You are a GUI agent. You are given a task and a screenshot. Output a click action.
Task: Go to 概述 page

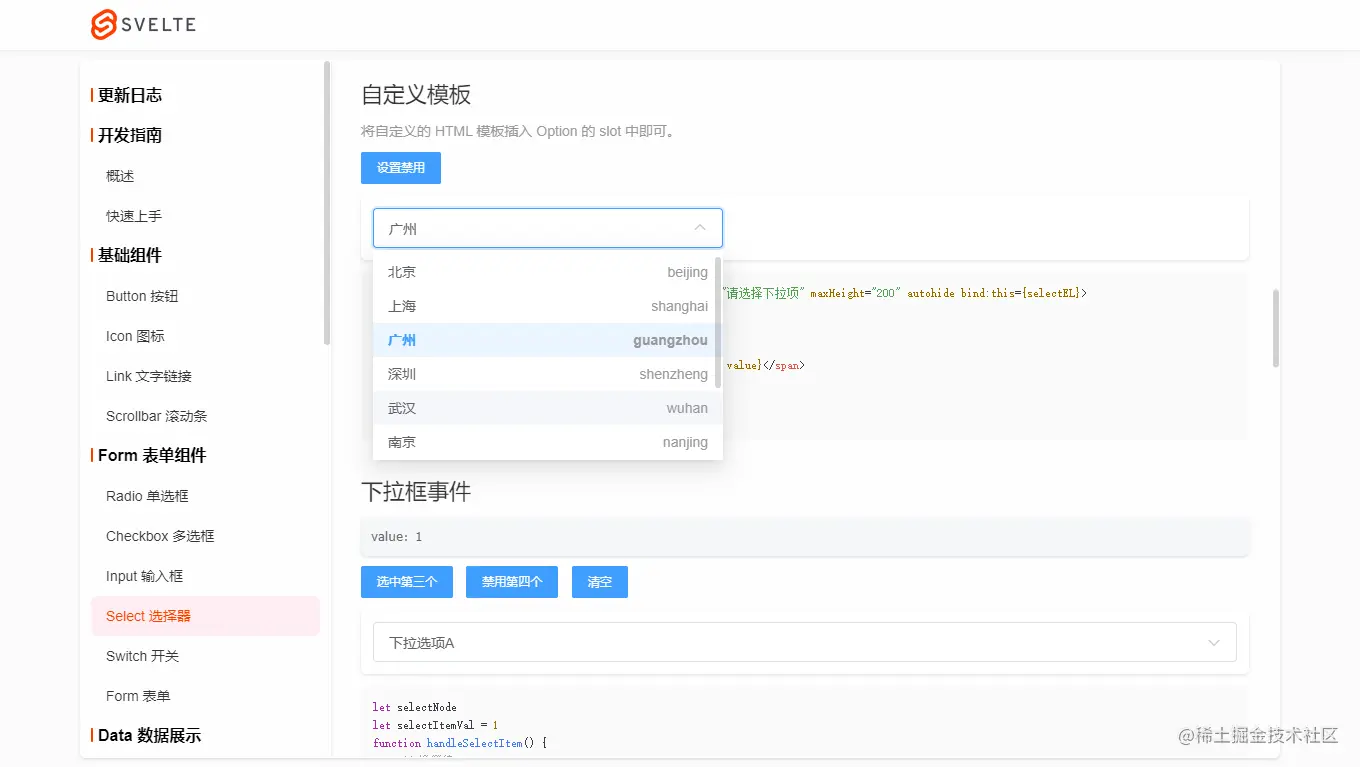120,176
